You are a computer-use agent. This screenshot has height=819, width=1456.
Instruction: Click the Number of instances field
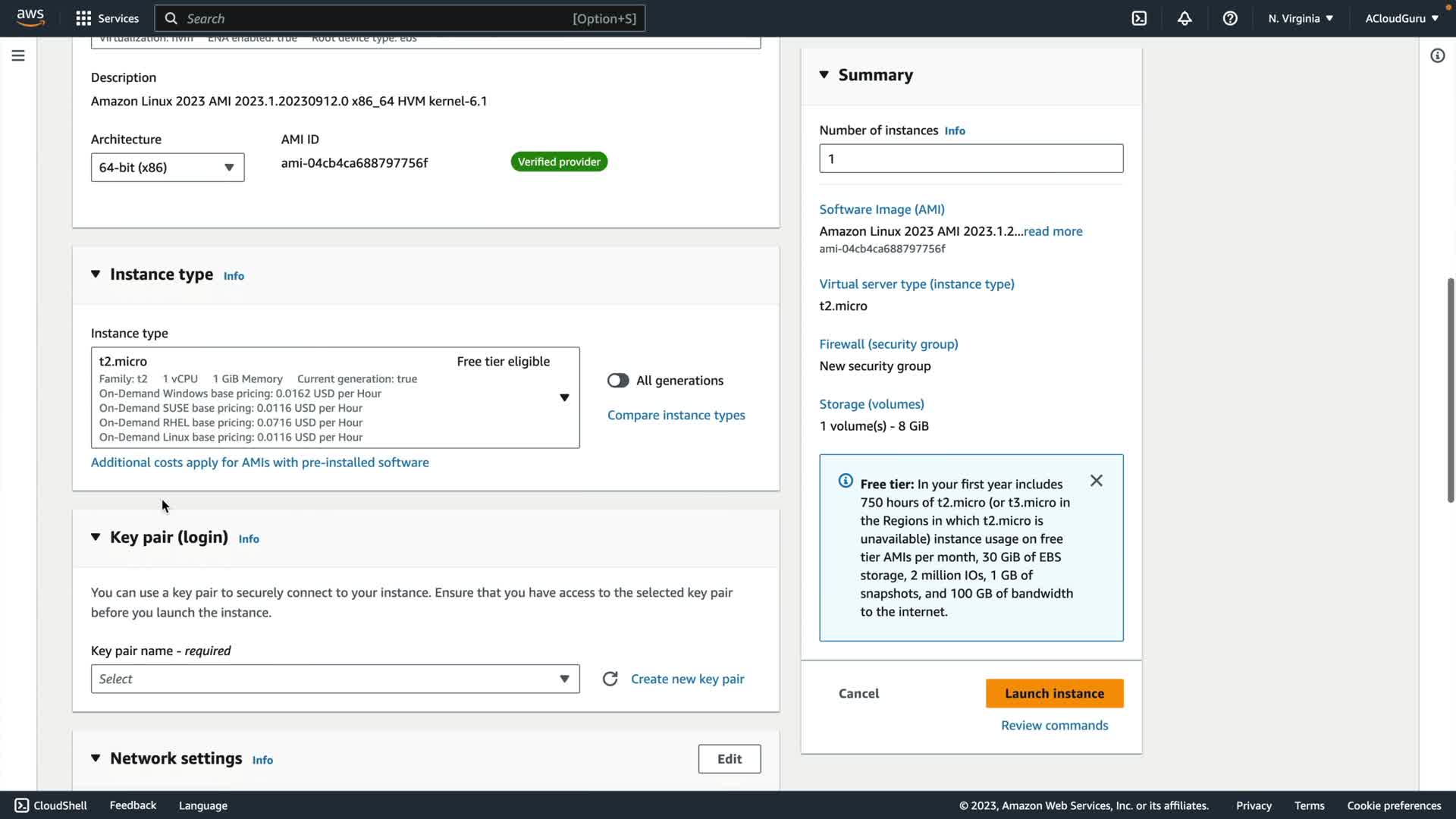pos(971,158)
